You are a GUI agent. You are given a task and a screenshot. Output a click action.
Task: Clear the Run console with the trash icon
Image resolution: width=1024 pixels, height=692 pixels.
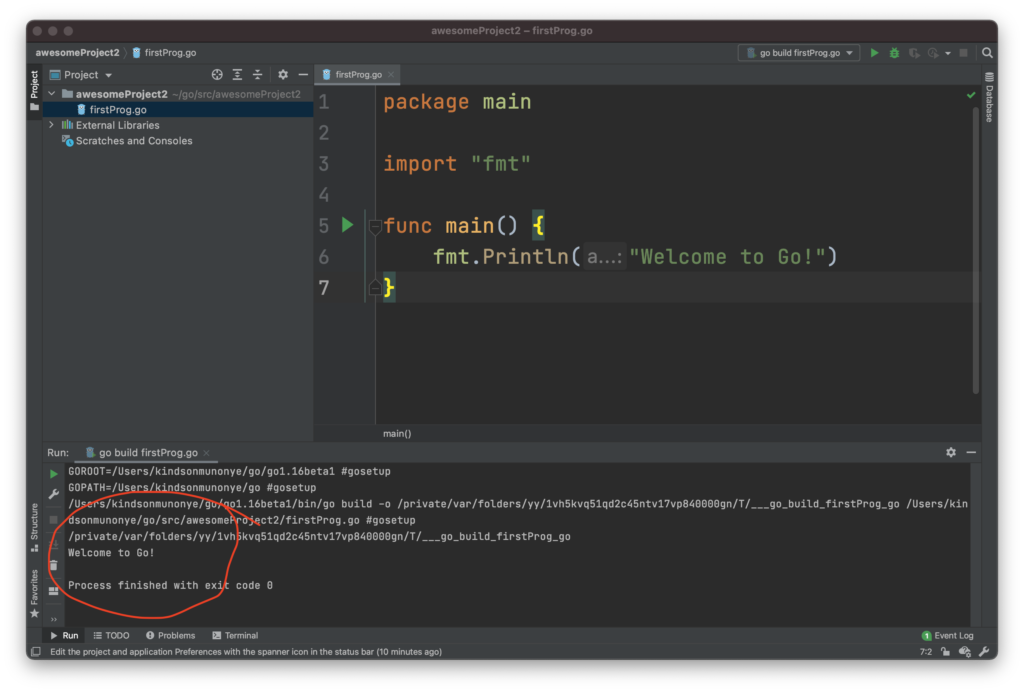pos(55,565)
